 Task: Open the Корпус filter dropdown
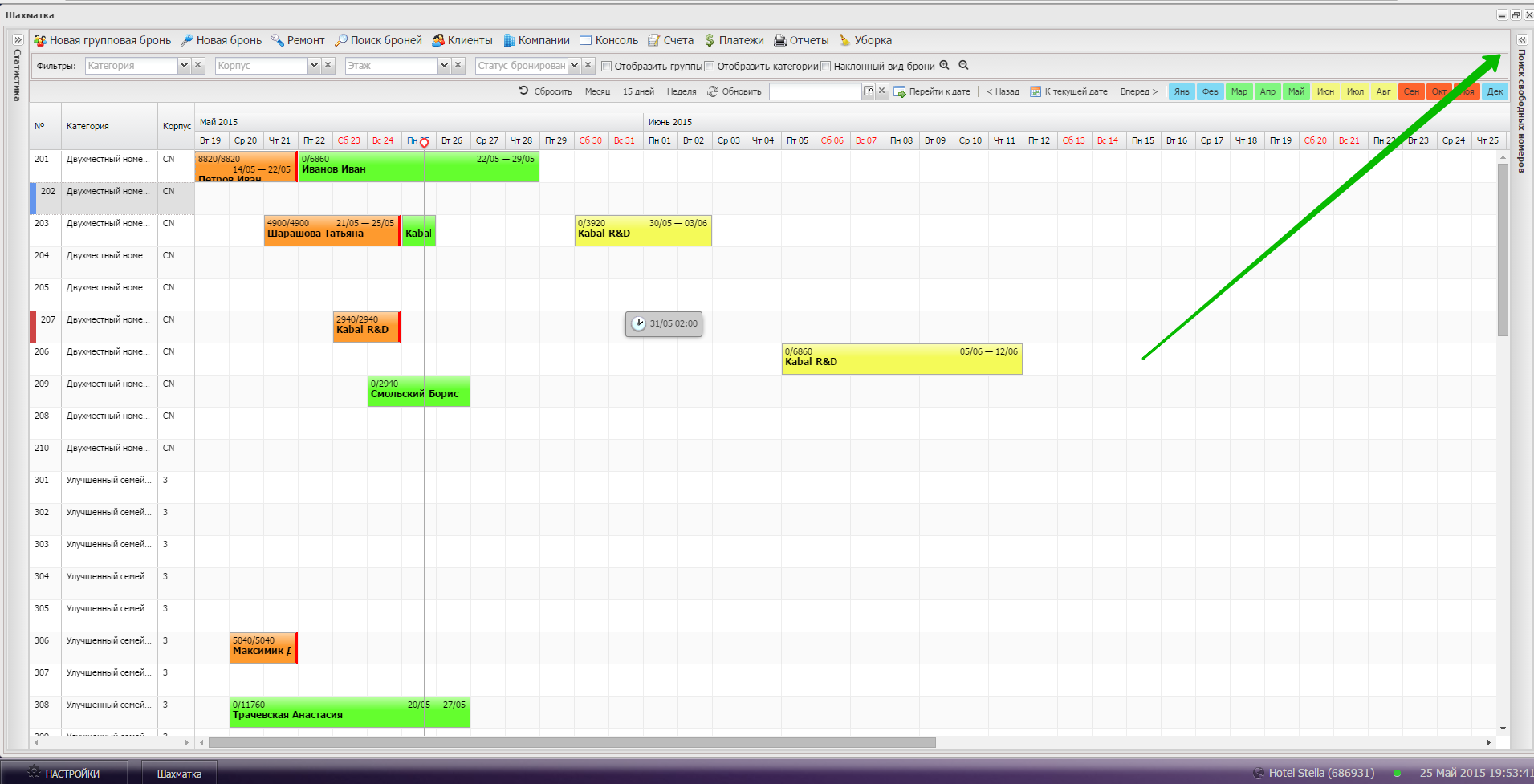click(314, 66)
